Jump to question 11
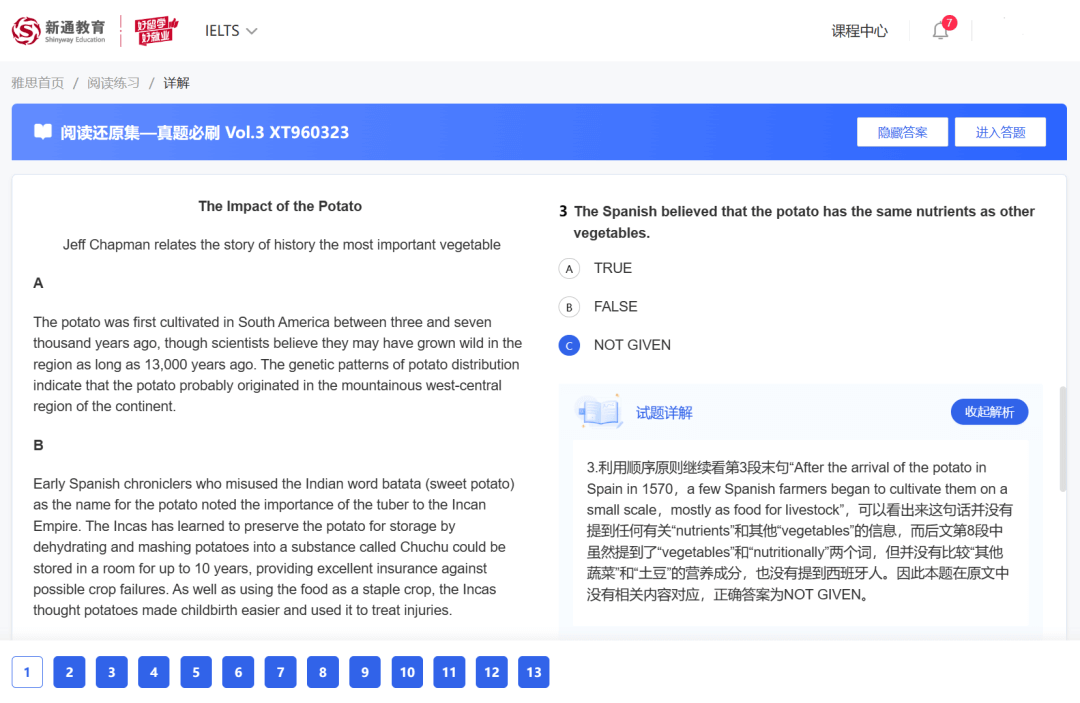The width and height of the screenshot is (1080, 703). coord(449,672)
